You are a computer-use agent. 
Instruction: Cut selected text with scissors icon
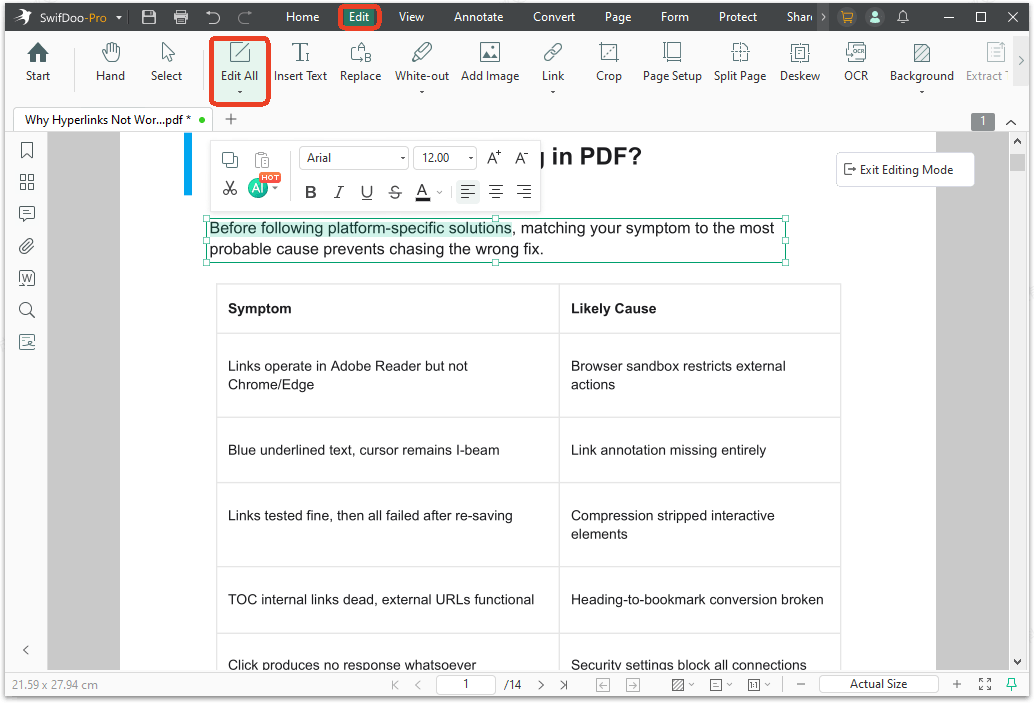click(x=229, y=189)
